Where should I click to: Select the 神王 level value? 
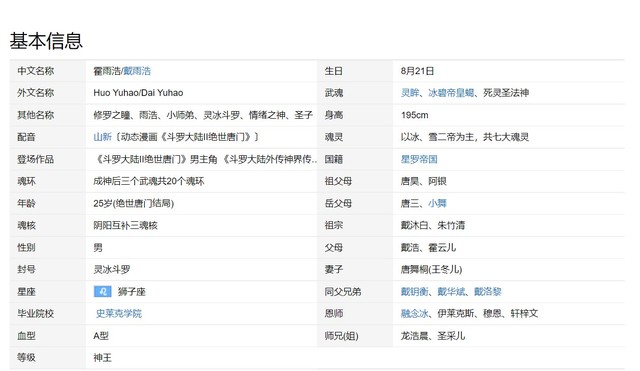[x=102, y=358]
